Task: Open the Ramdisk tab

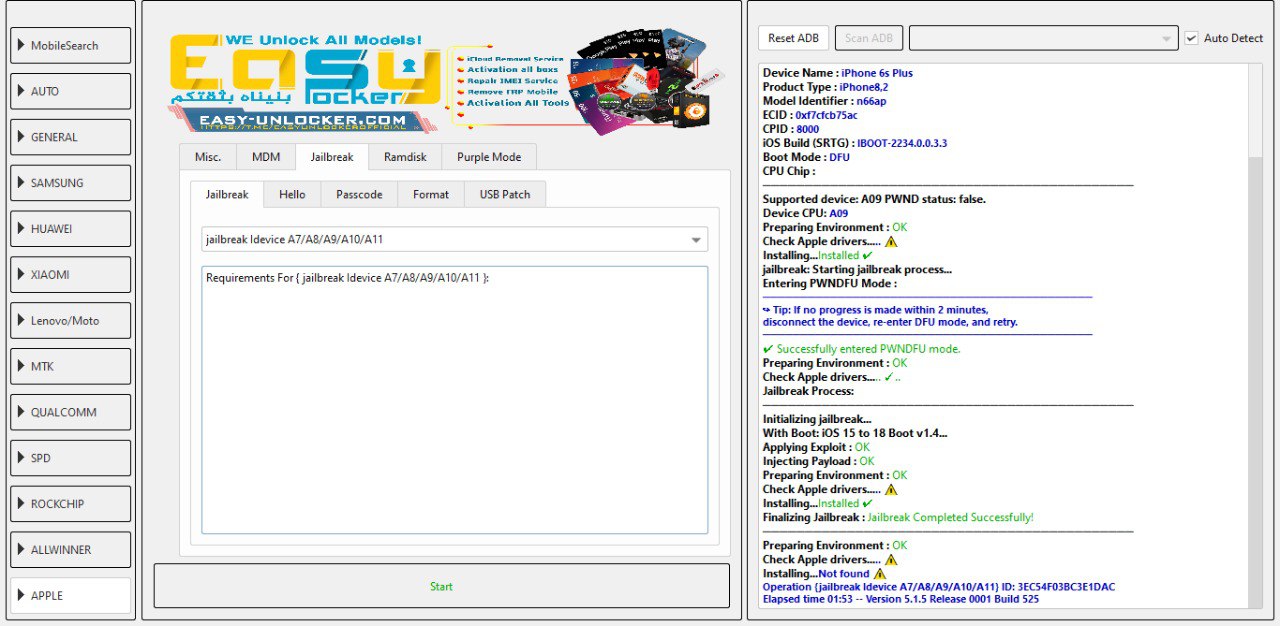Action: 405,157
